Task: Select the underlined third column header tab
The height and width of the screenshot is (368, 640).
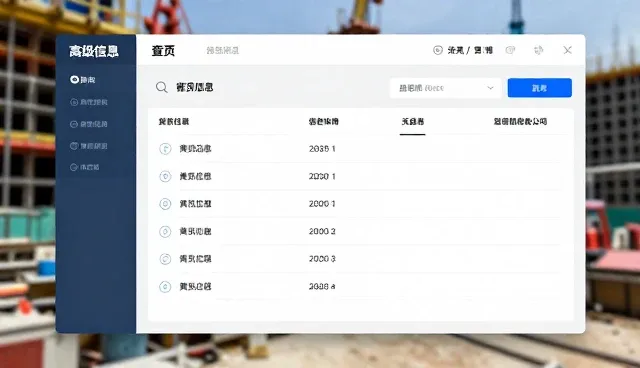Action: pyautogui.click(x=413, y=121)
